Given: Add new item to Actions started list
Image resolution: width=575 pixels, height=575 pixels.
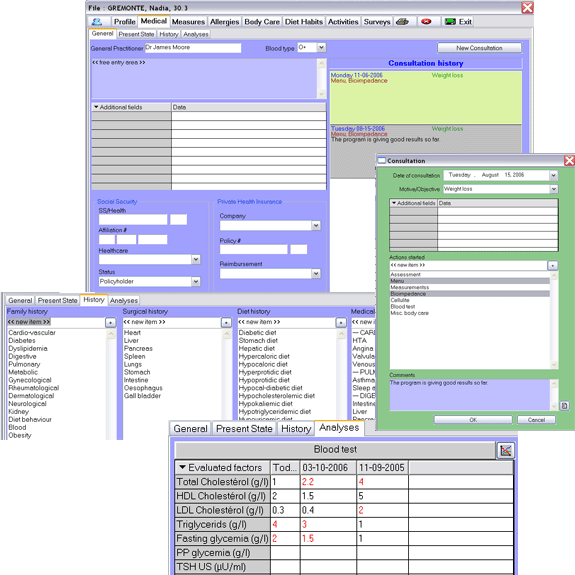Looking at the screenshot, I should pyautogui.click(x=553, y=265).
